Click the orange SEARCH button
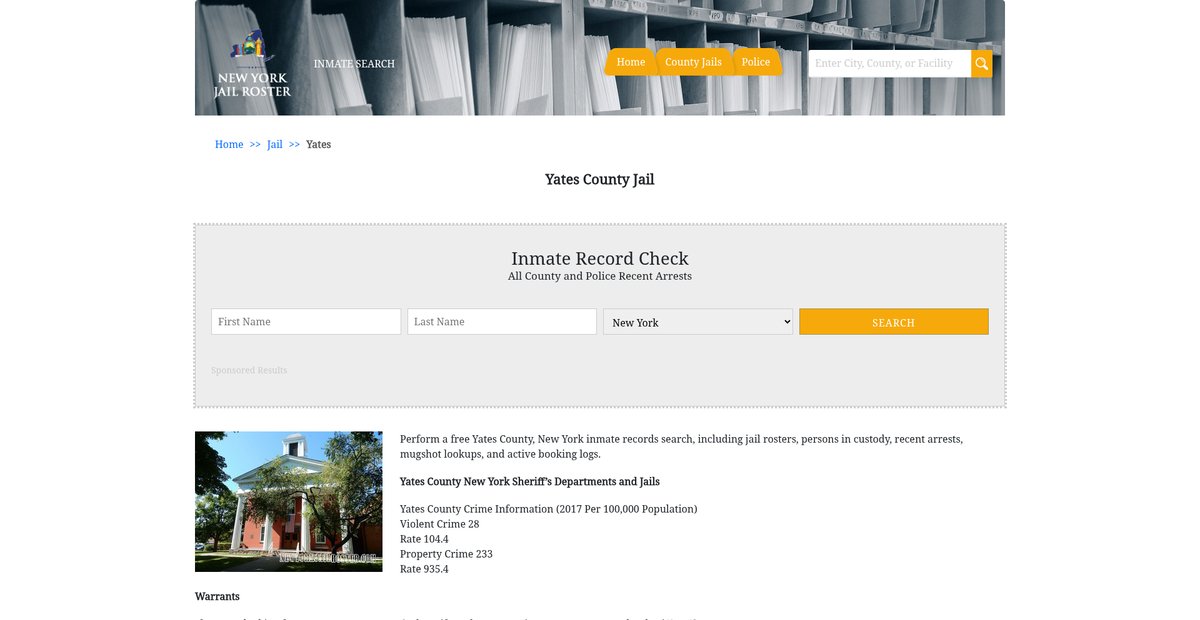 (894, 322)
